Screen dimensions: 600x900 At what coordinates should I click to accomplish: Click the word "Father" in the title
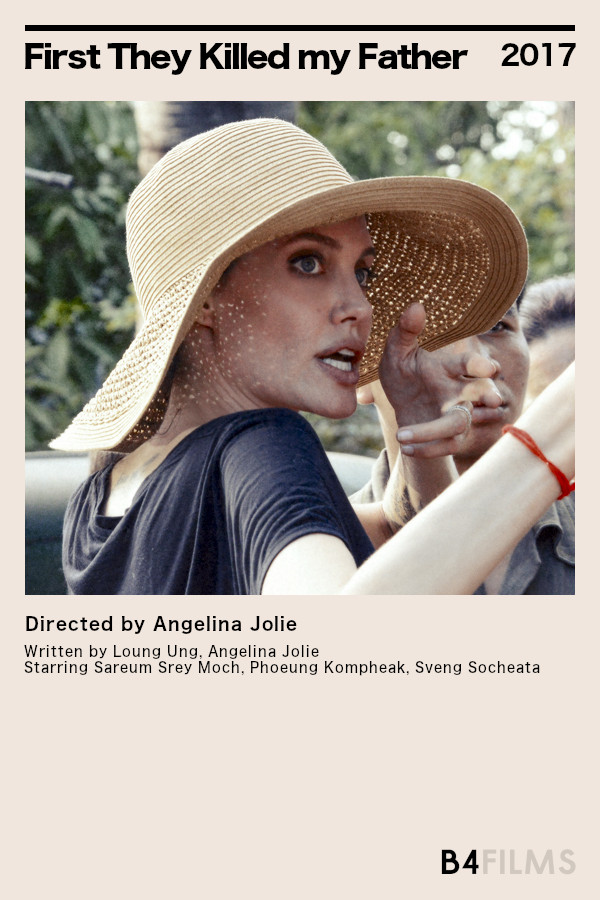coord(412,57)
